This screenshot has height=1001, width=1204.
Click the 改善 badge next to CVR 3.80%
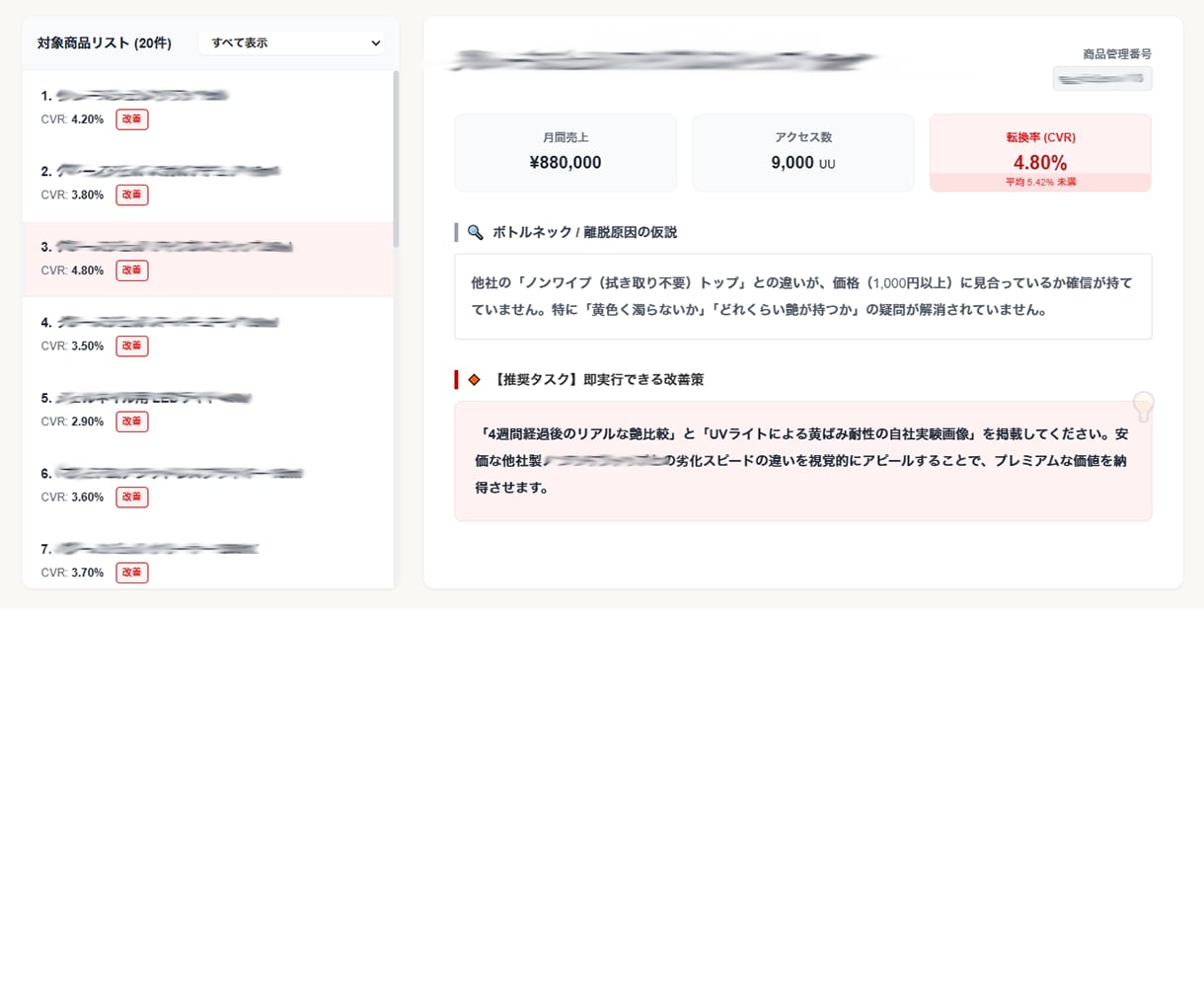click(x=132, y=194)
